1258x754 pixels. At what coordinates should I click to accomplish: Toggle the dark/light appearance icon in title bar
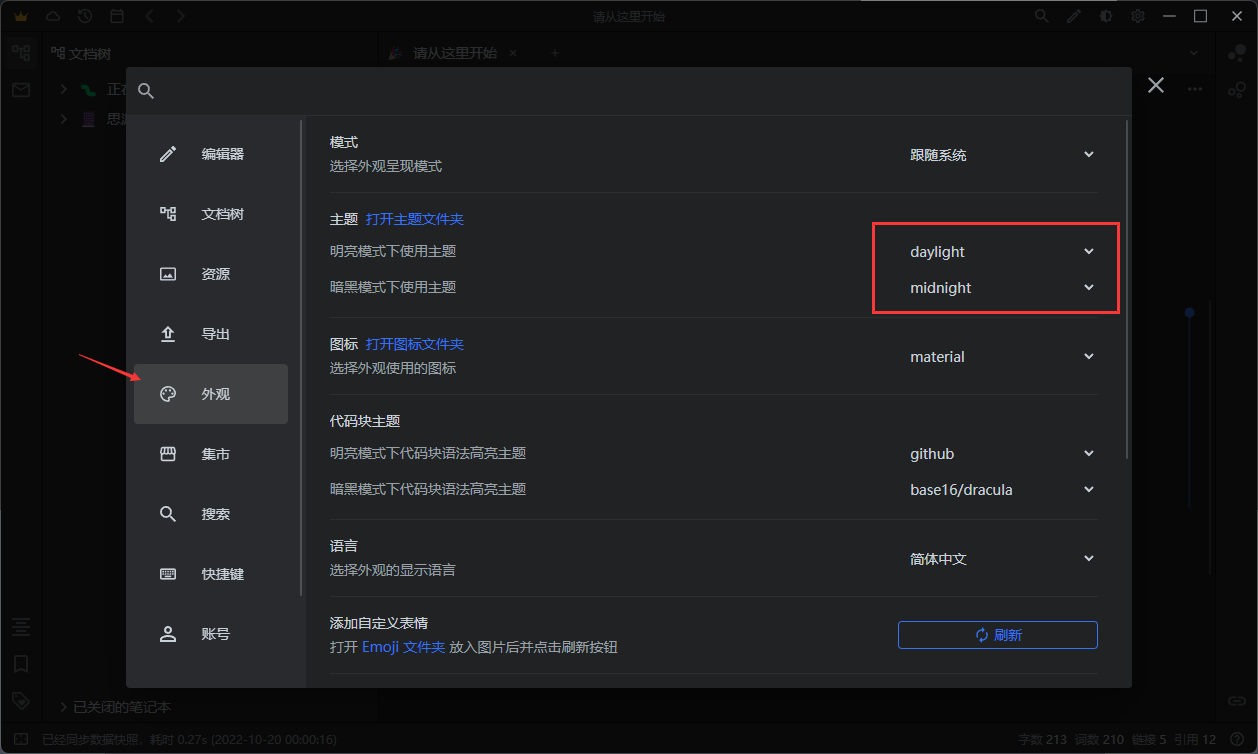(1106, 16)
